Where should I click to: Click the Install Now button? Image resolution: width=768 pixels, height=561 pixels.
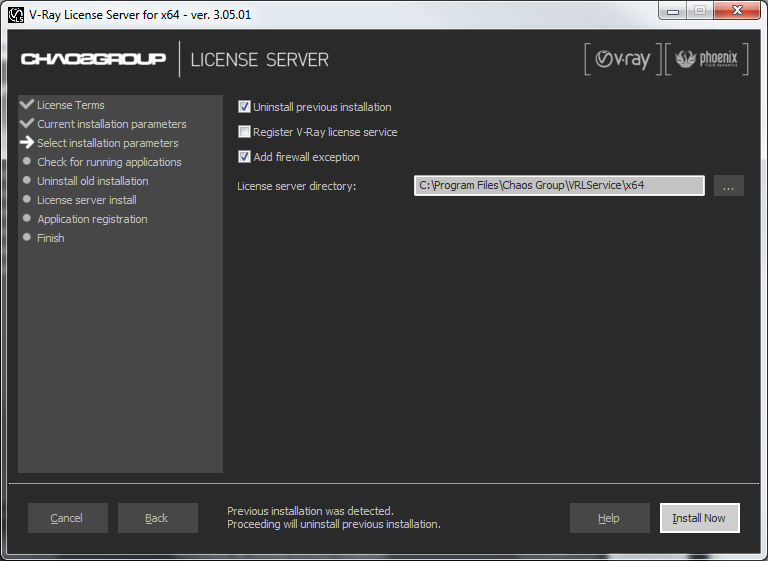click(699, 518)
